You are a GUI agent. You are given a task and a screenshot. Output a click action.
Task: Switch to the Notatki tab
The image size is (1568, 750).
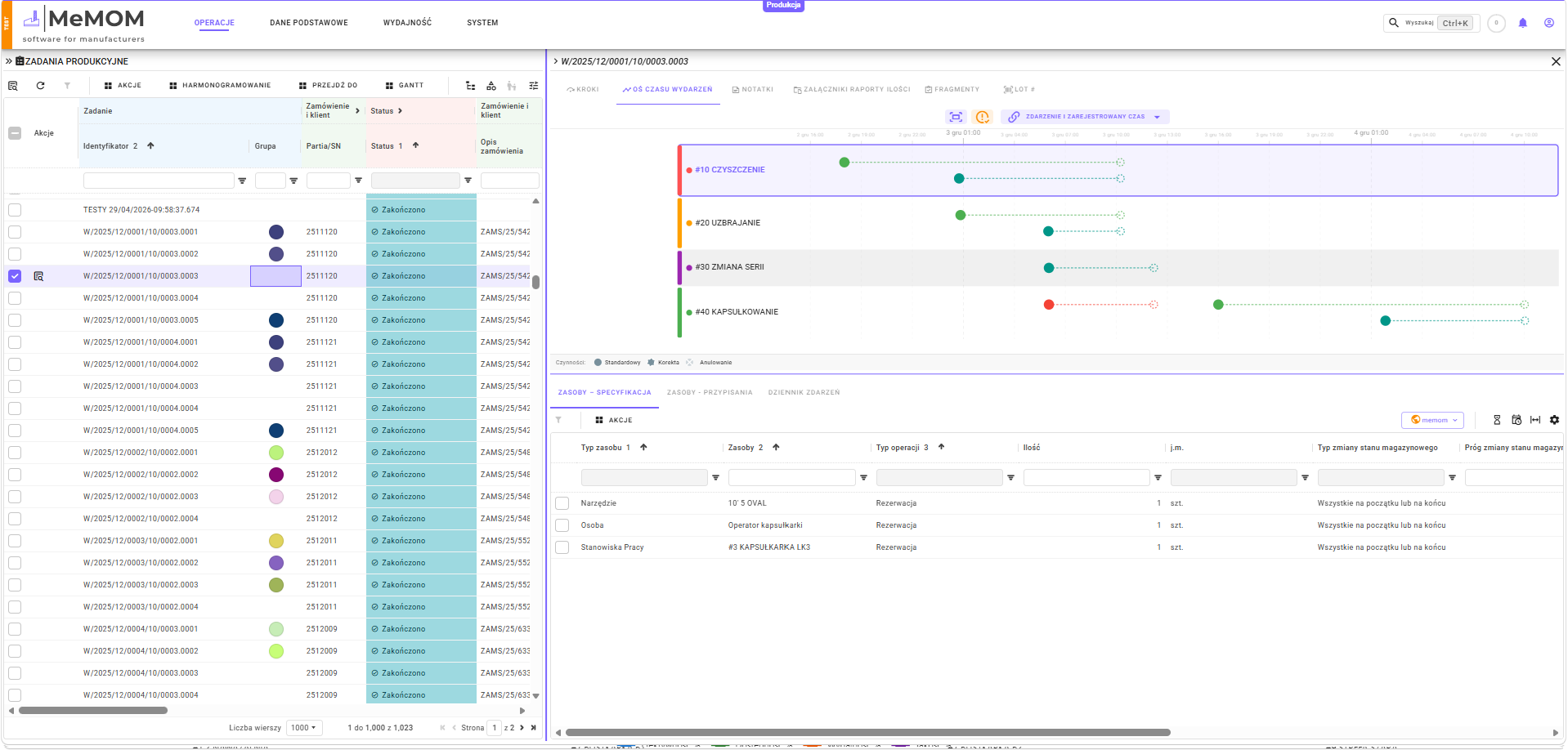coord(752,90)
